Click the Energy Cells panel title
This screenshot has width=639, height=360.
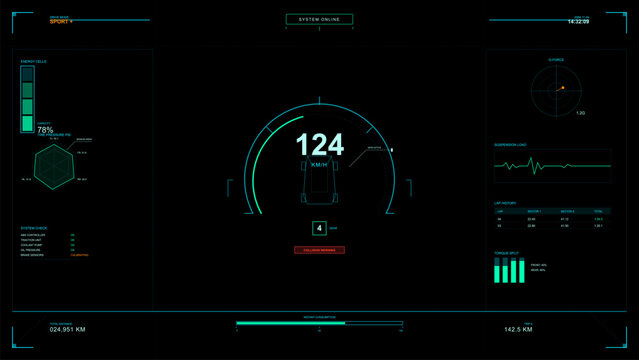(x=33, y=62)
